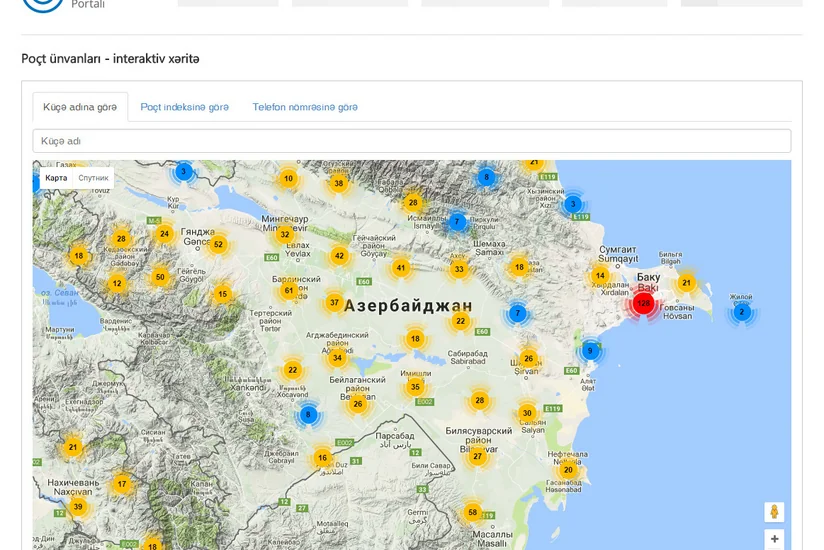
Task: Open the red 128 cluster at Baku
Action: (643, 304)
